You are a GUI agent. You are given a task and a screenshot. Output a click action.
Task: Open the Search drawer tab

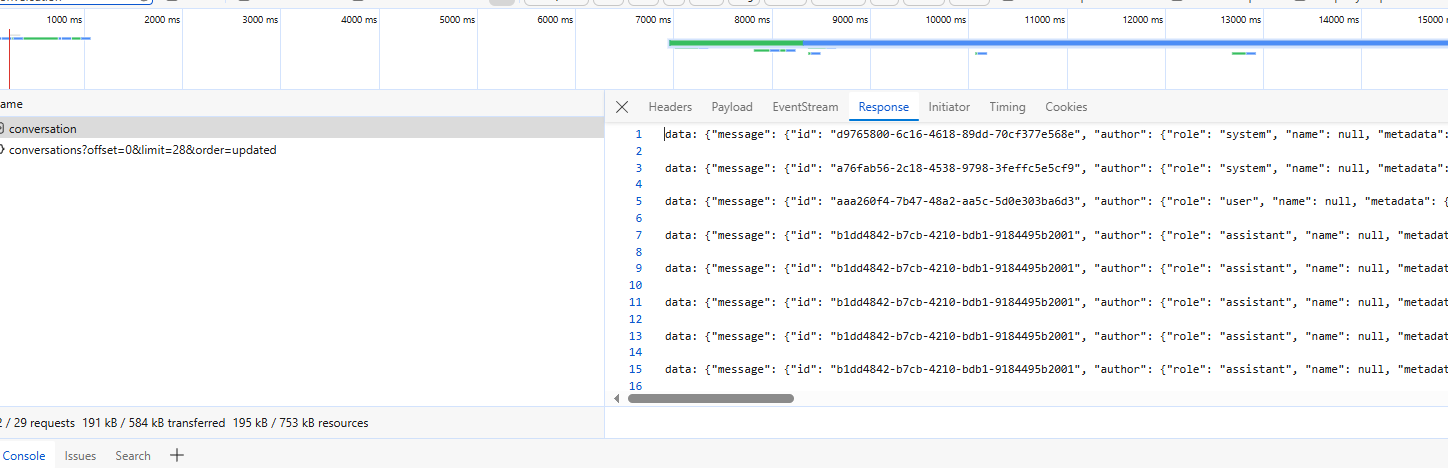133,456
